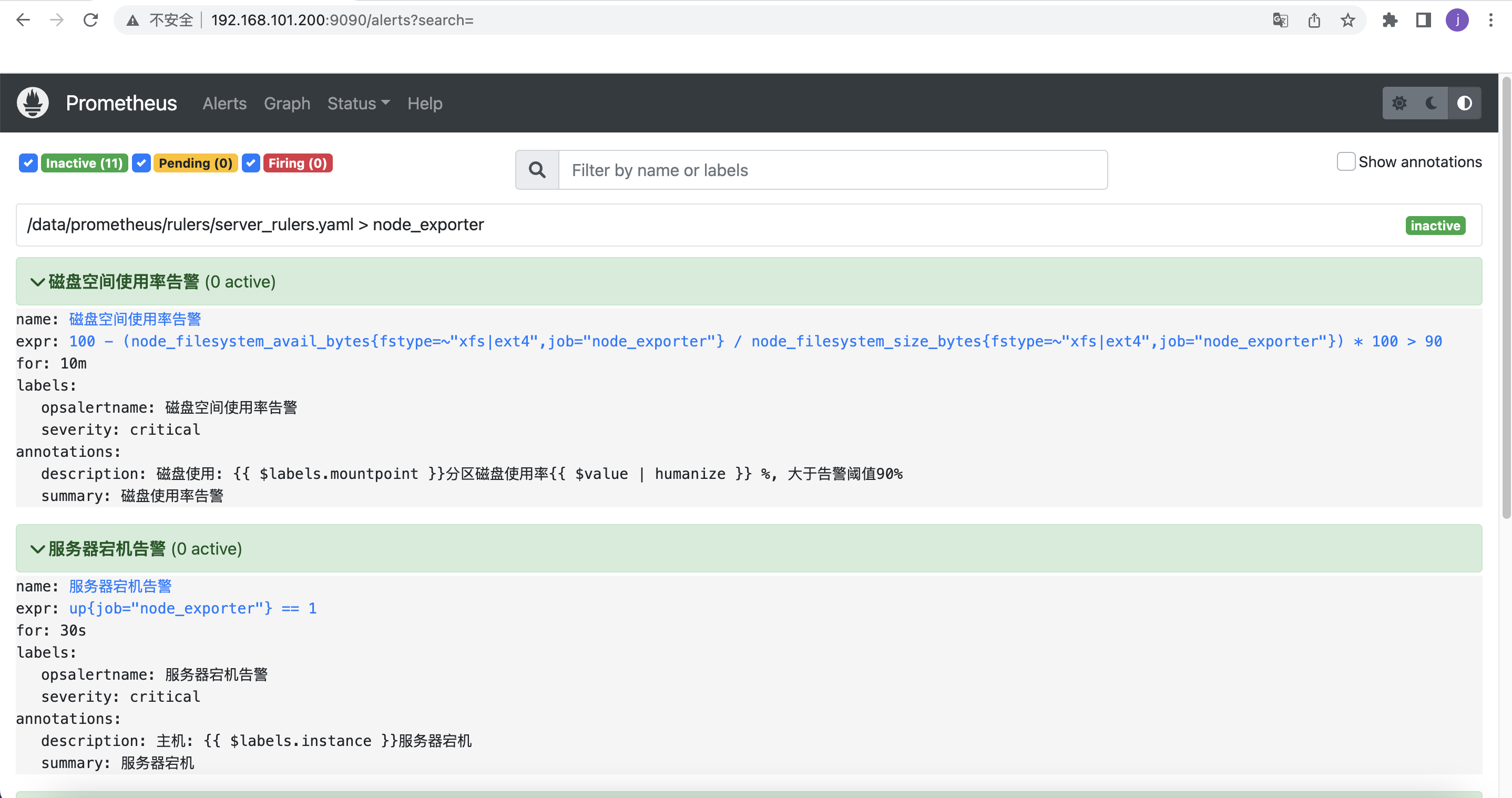Uncheck the Pending (0) checkbox
The height and width of the screenshot is (798, 1512).
click(x=141, y=163)
